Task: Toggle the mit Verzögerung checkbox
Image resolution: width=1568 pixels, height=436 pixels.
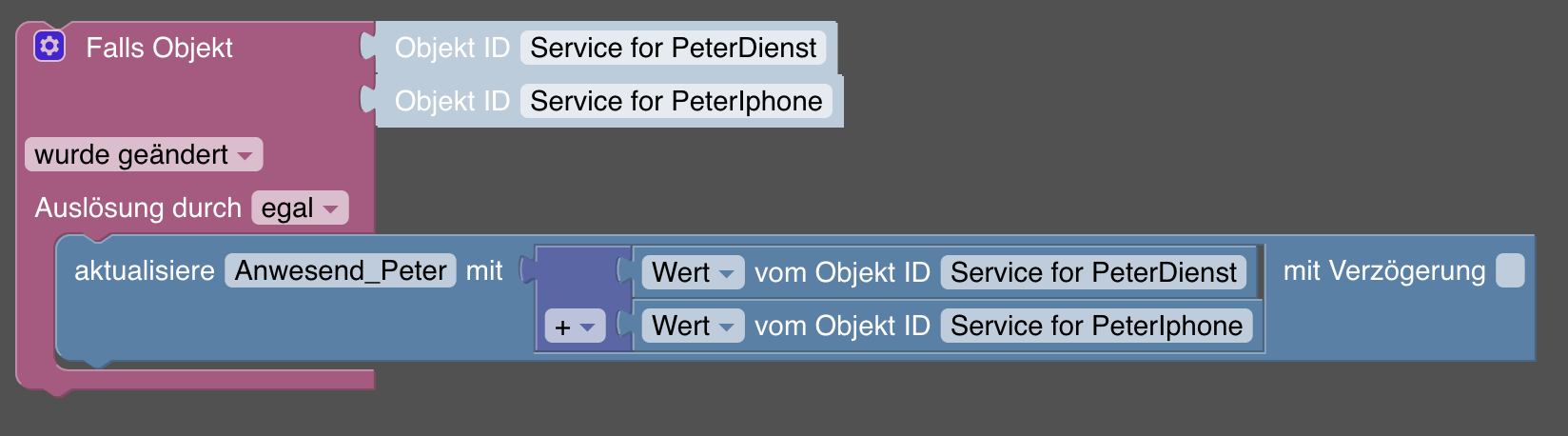Action: [1510, 270]
